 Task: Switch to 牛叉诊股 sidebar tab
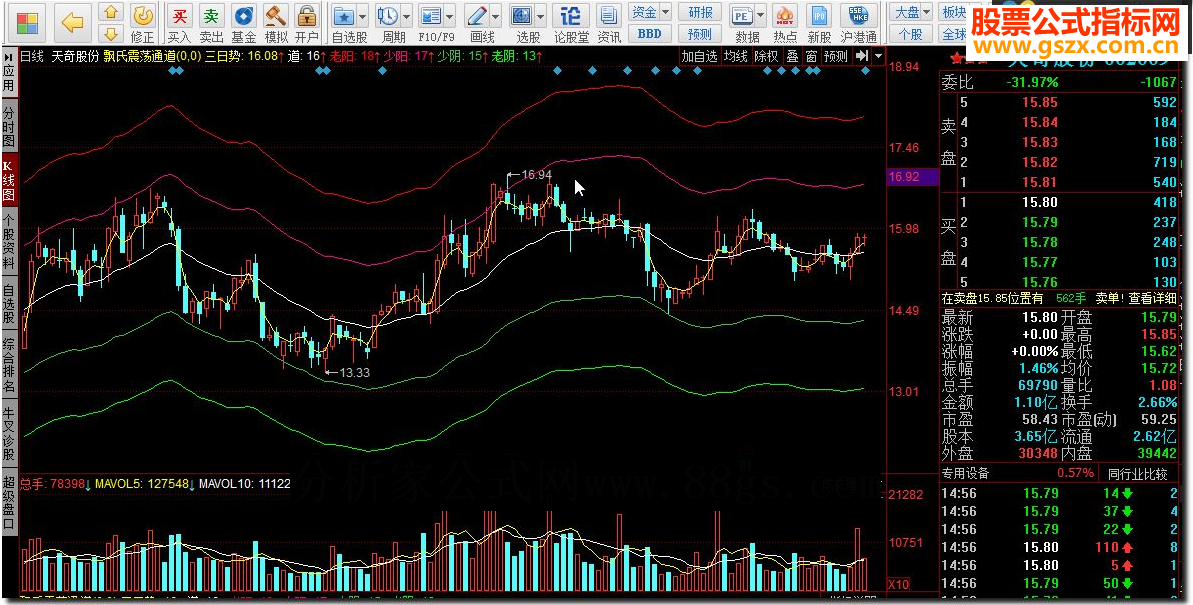[8, 435]
